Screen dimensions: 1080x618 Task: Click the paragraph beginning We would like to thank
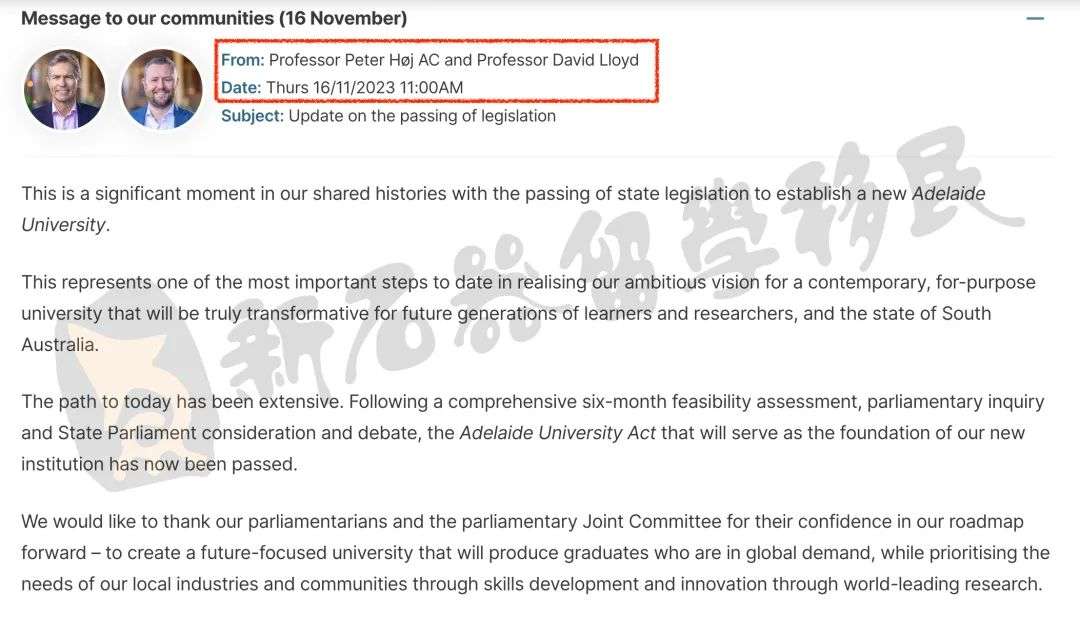click(535, 553)
